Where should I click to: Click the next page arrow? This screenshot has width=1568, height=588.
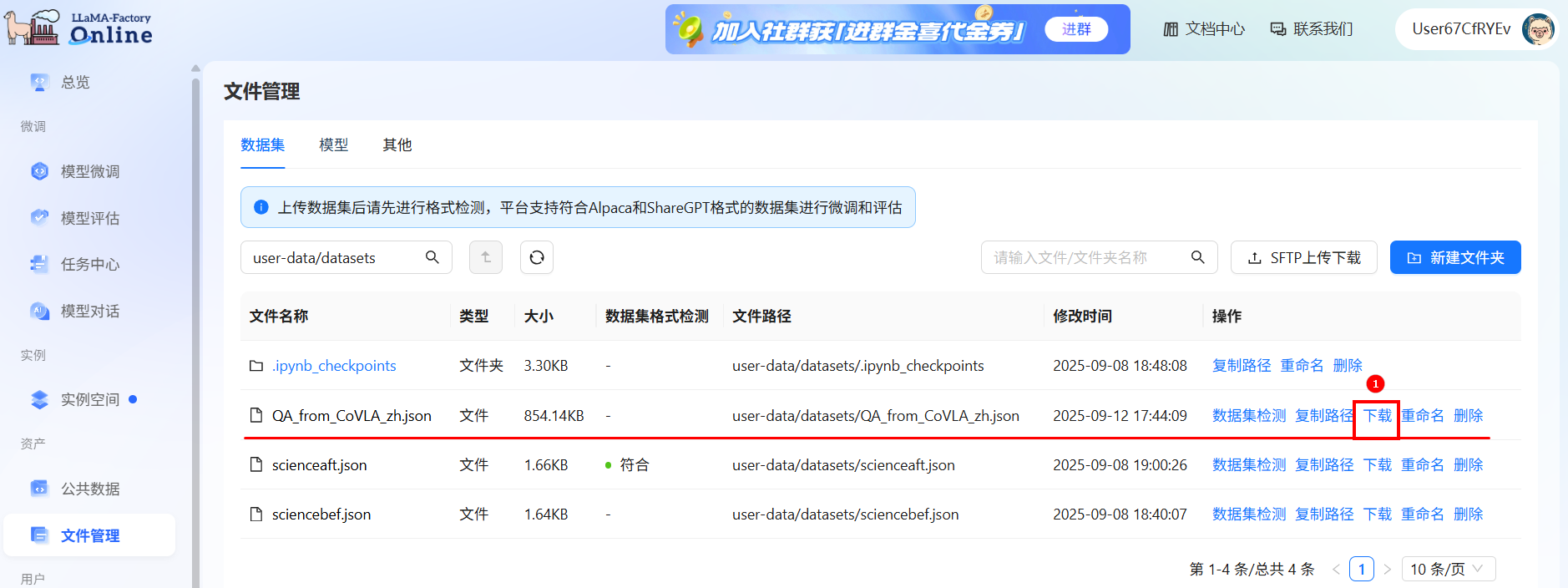tap(1387, 569)
